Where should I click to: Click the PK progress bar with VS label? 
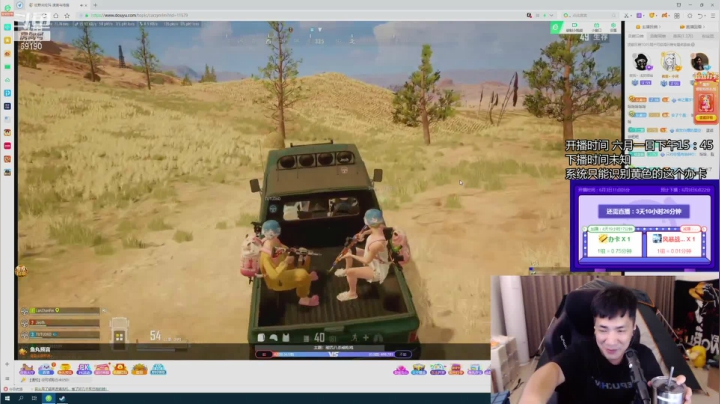coord(333,354)
